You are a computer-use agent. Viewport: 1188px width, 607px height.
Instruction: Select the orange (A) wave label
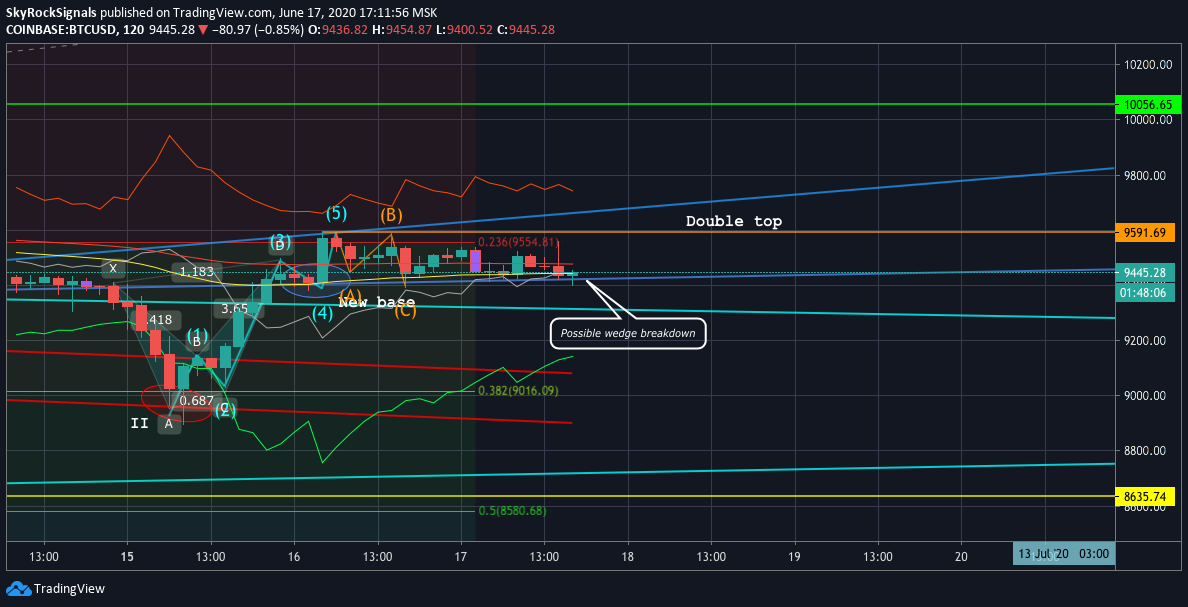tap(349, 296)
